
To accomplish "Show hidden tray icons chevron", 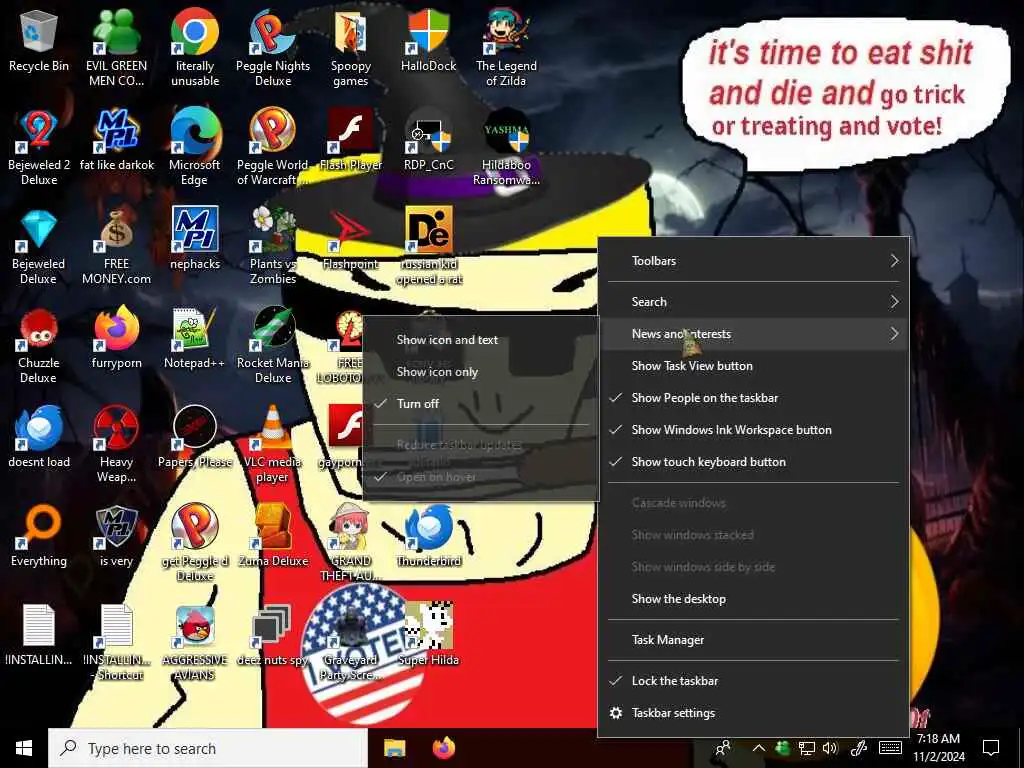I will pyautogui.click(x=759, y=748).
